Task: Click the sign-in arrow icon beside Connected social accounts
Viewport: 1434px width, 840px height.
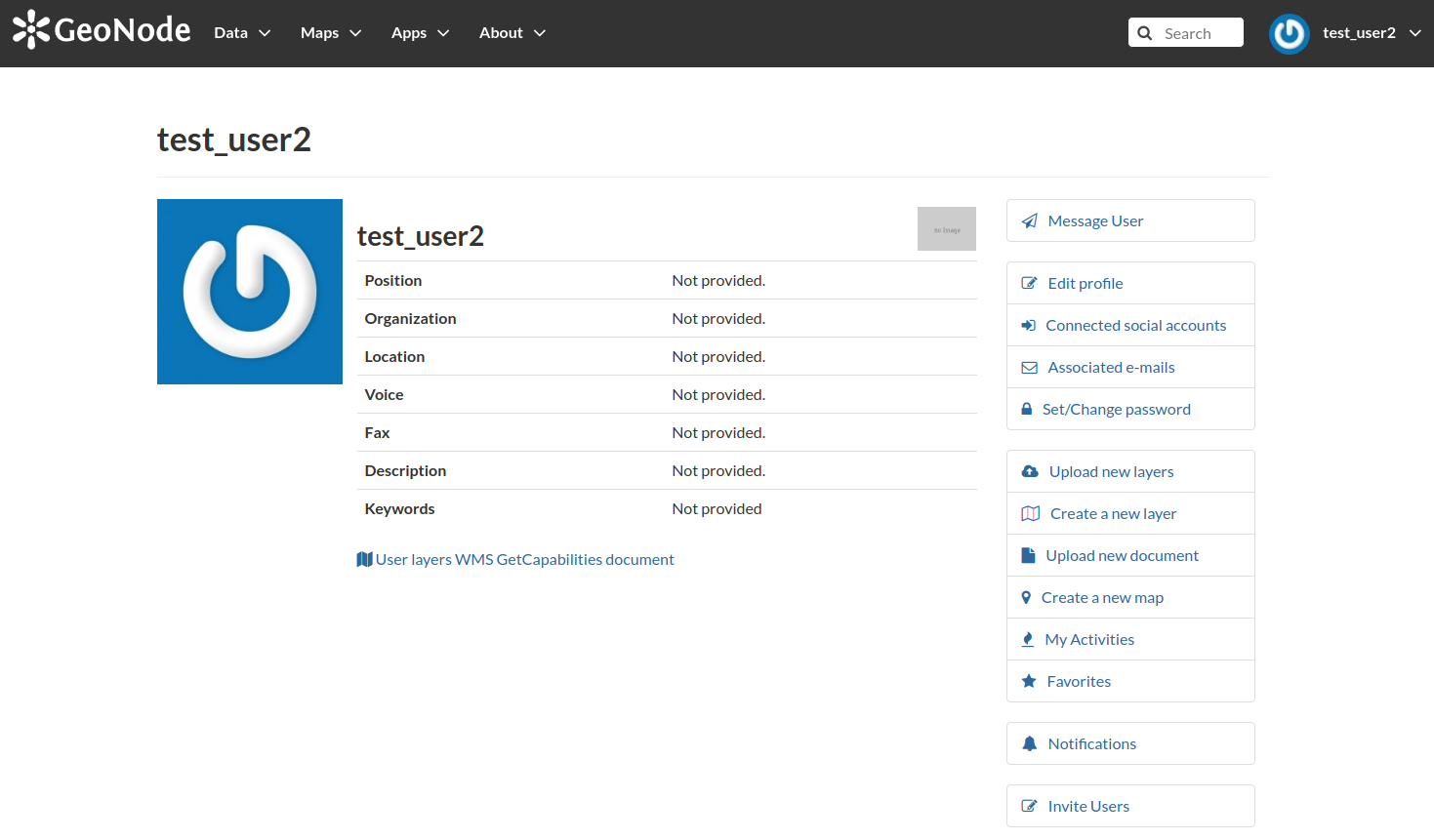Action: (x=1028, y=326)
